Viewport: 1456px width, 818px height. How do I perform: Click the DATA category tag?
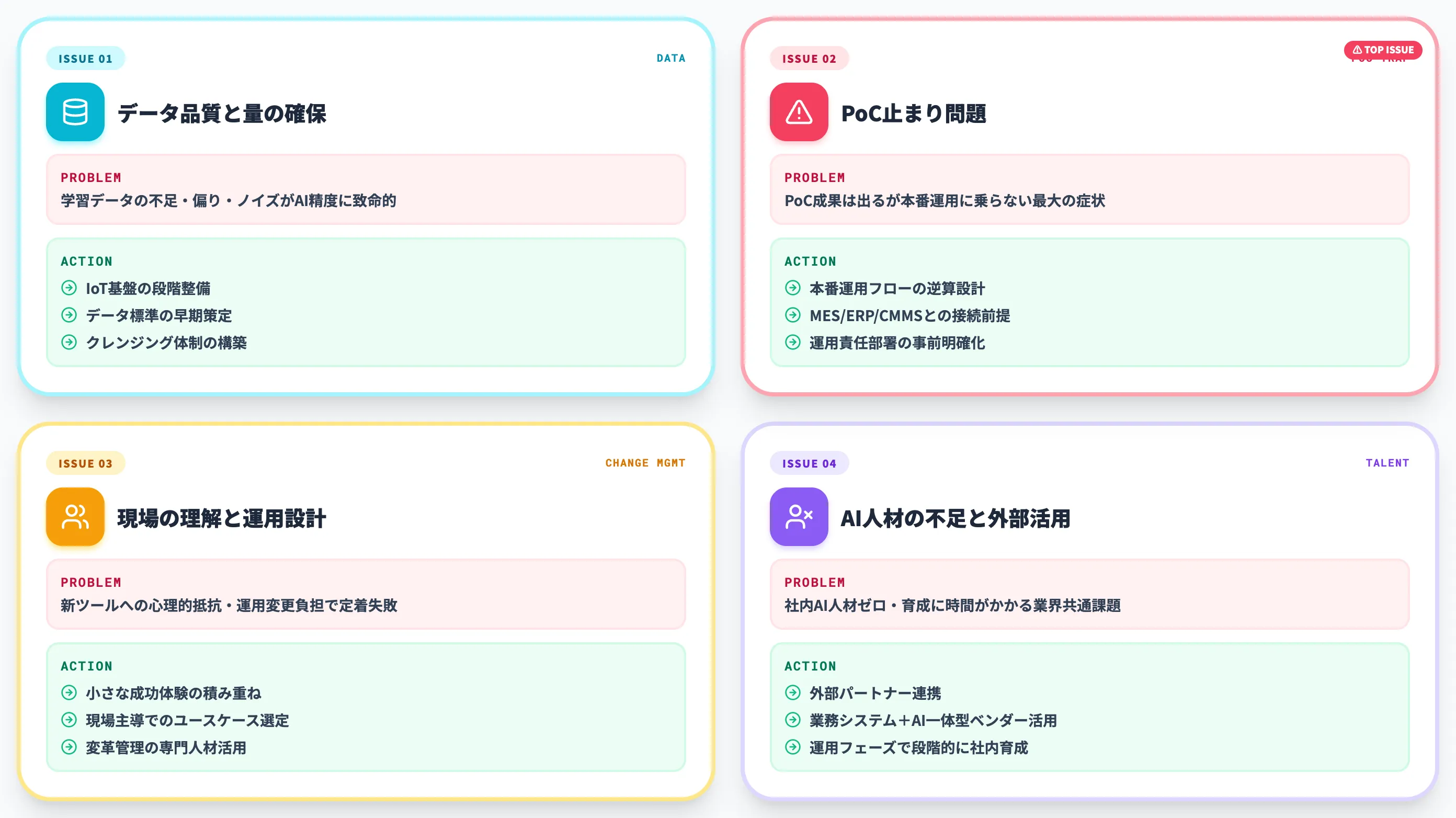pyautogui.click(x=671, y=58)
